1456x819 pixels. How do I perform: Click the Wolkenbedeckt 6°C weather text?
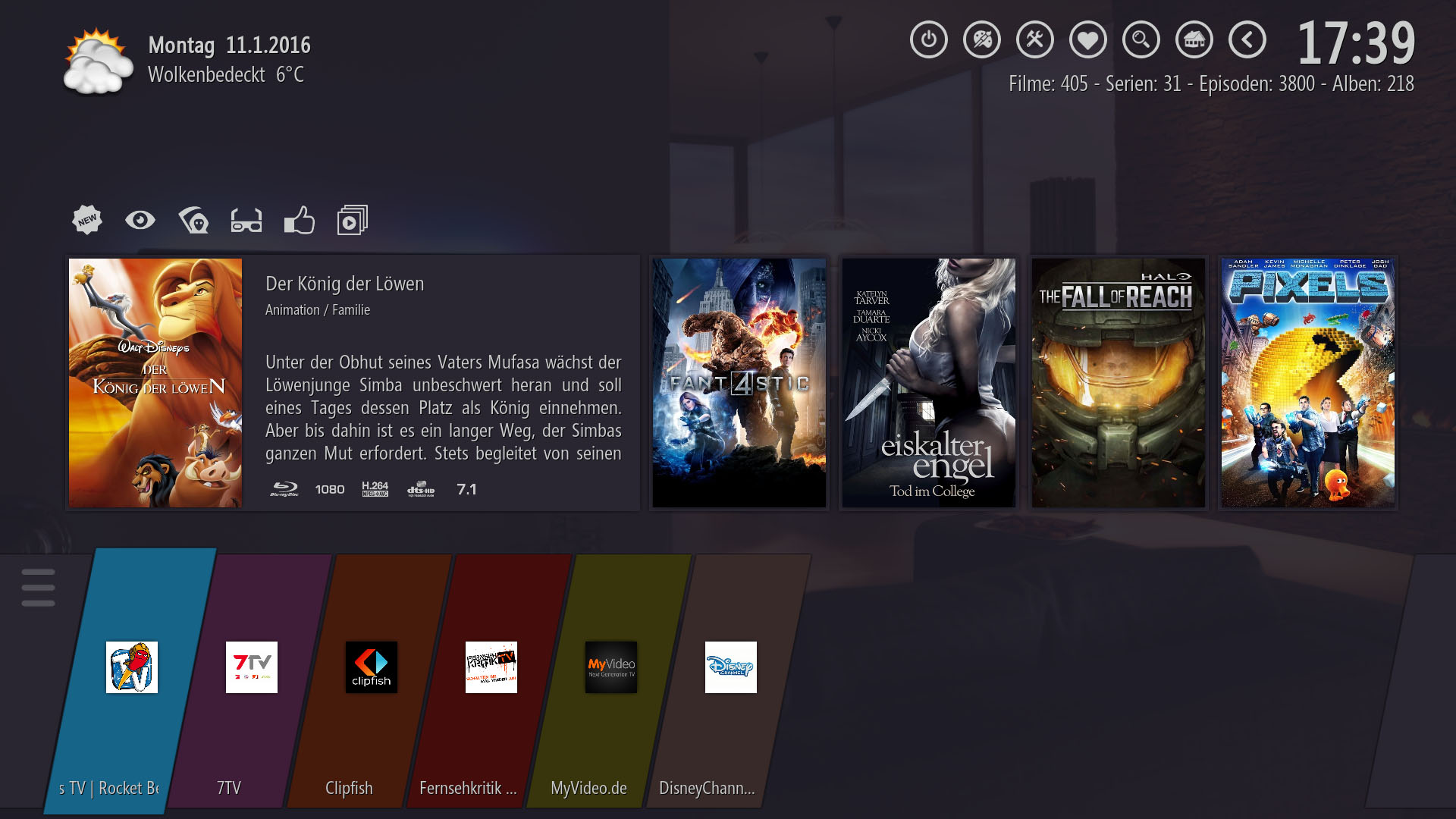coord(226,75)
